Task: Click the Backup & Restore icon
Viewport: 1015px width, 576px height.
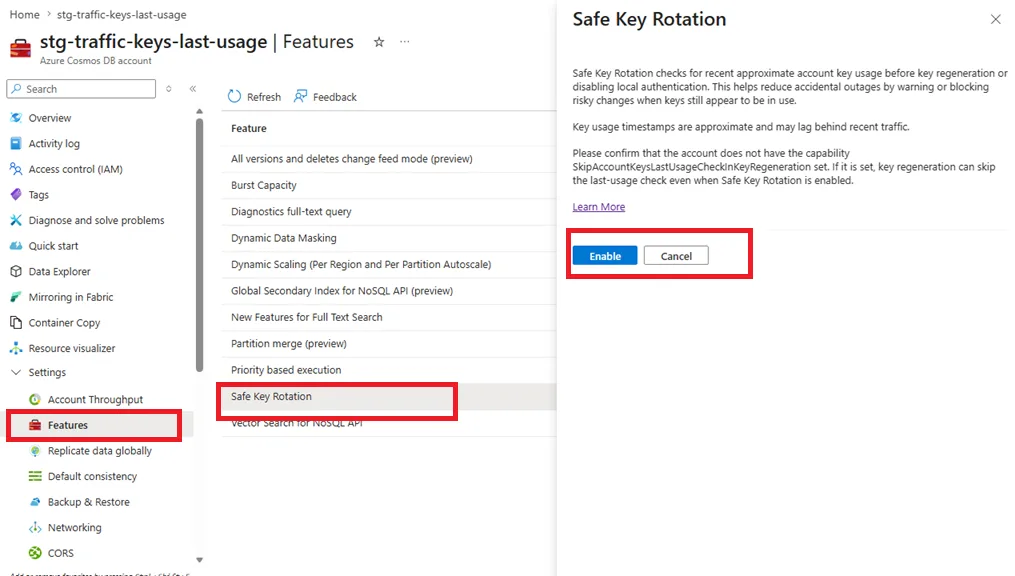Action: (x=35, y=502)
